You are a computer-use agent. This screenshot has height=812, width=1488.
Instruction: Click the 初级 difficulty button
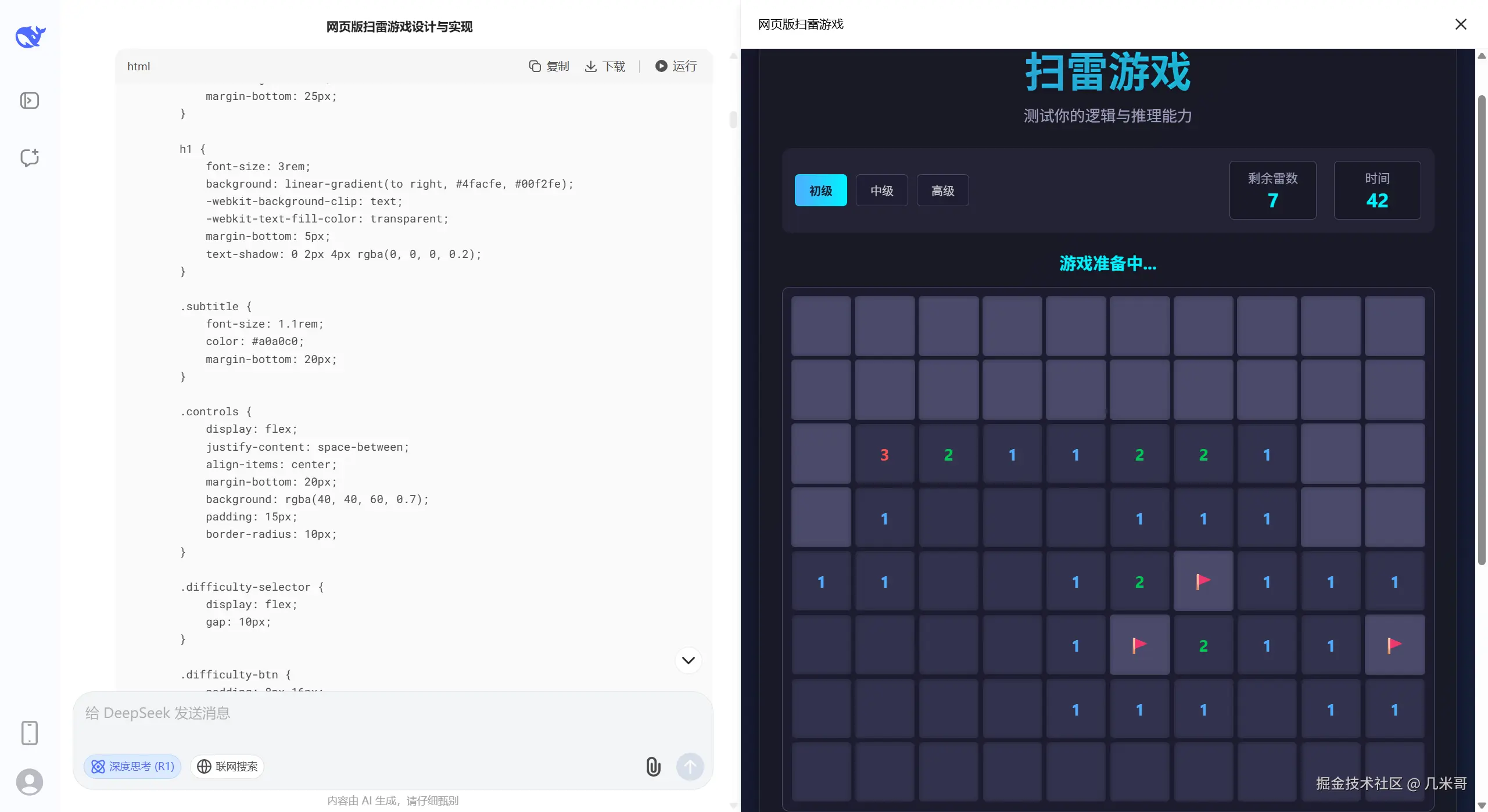click(x=820, y=190)
